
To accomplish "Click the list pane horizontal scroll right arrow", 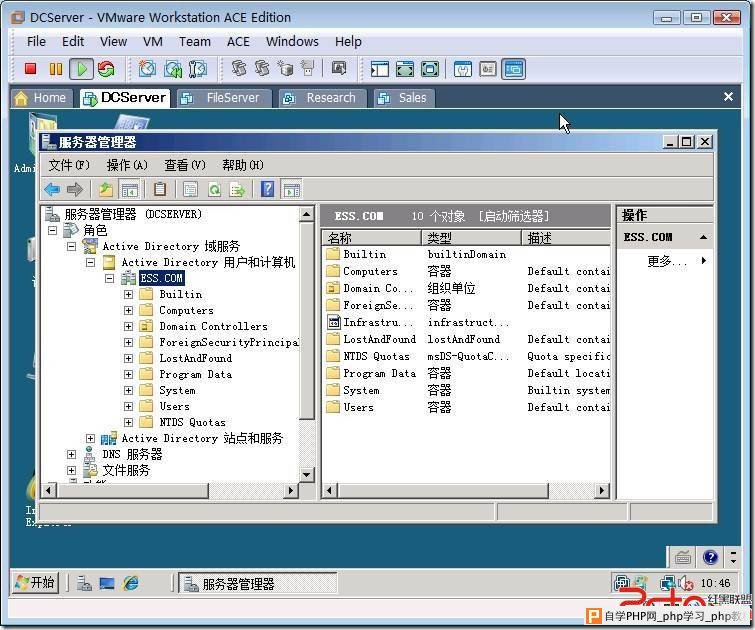I will pos(601,491).
